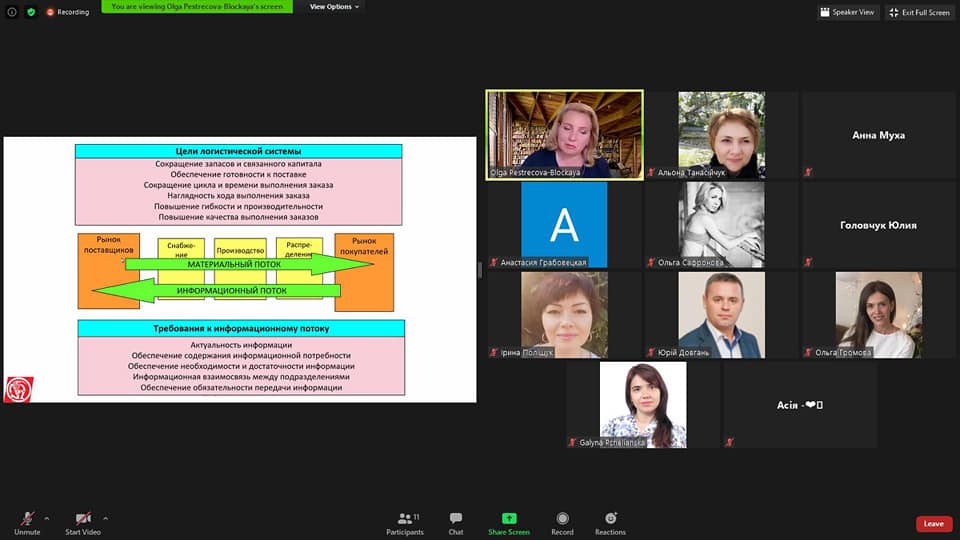Open the Reactions menu

610,522
